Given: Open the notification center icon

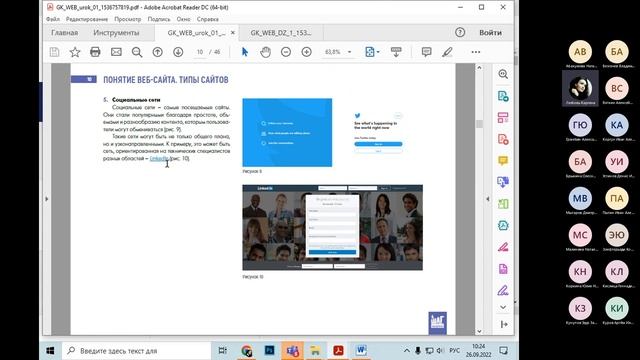Looking at the screenshot, I should tap(504, 351).
